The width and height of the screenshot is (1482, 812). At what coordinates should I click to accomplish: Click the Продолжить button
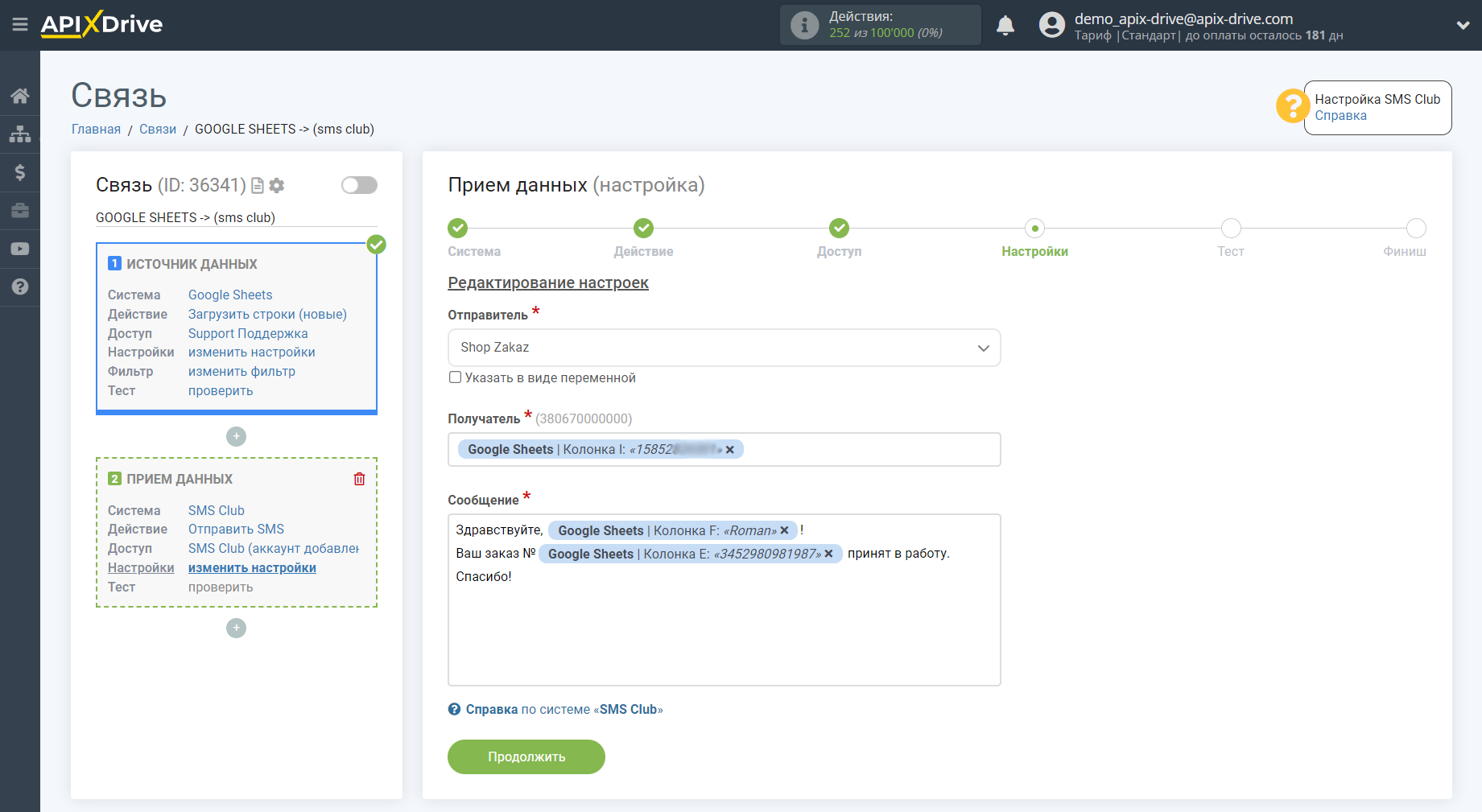pos(526,757)
